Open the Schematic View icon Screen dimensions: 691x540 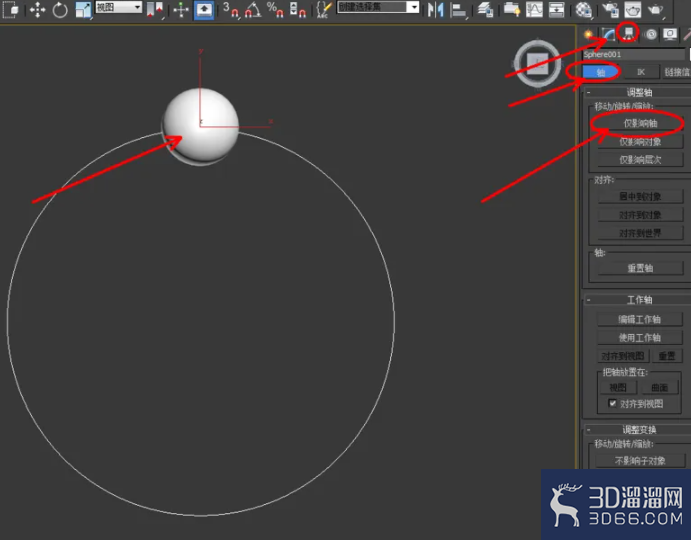(x=557, y=9)
